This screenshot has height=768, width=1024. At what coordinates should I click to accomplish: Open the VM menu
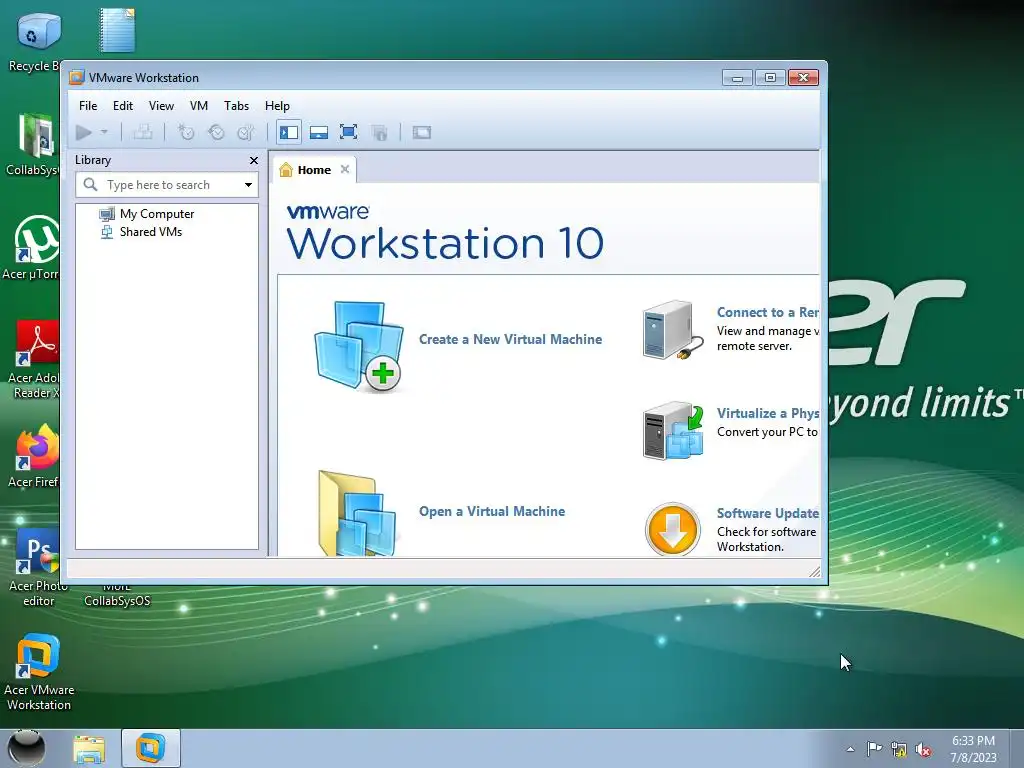point(199,106)
